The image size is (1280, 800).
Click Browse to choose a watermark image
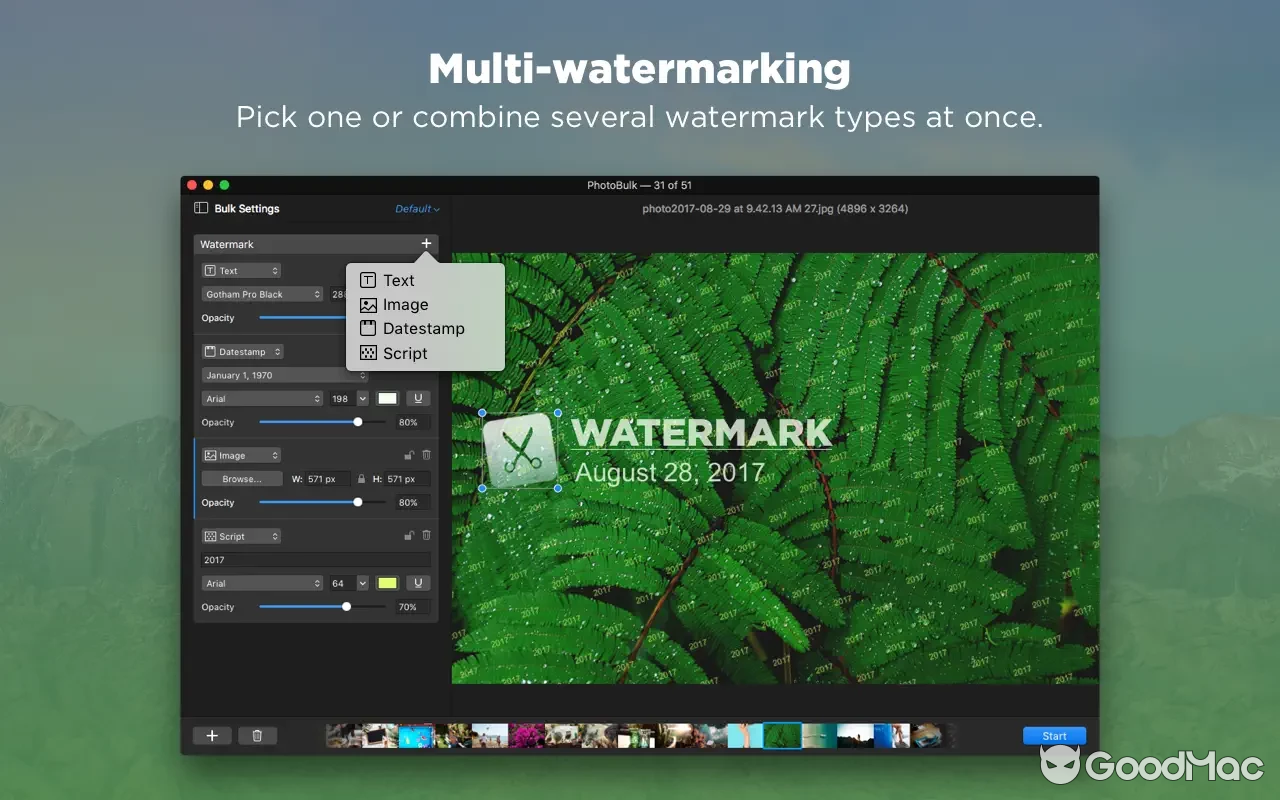click(x=241, y=478)
